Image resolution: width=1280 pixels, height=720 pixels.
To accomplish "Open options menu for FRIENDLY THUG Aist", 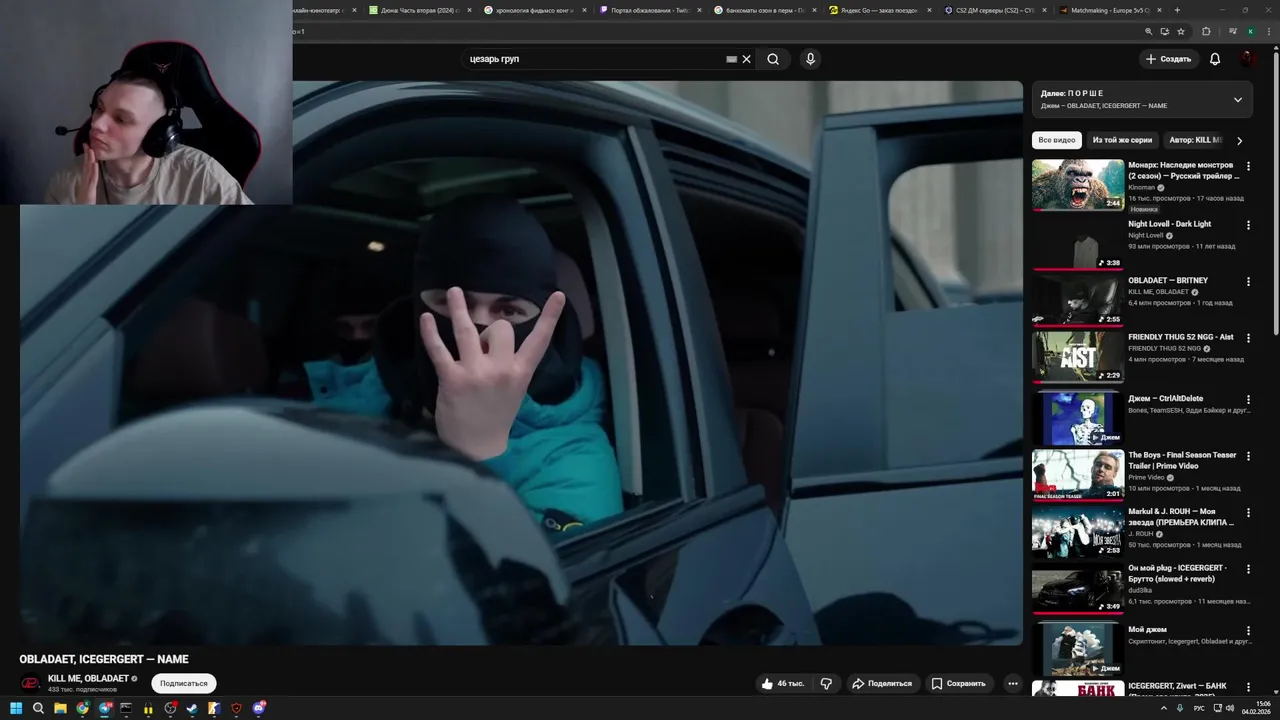I will click(1248, 338).
